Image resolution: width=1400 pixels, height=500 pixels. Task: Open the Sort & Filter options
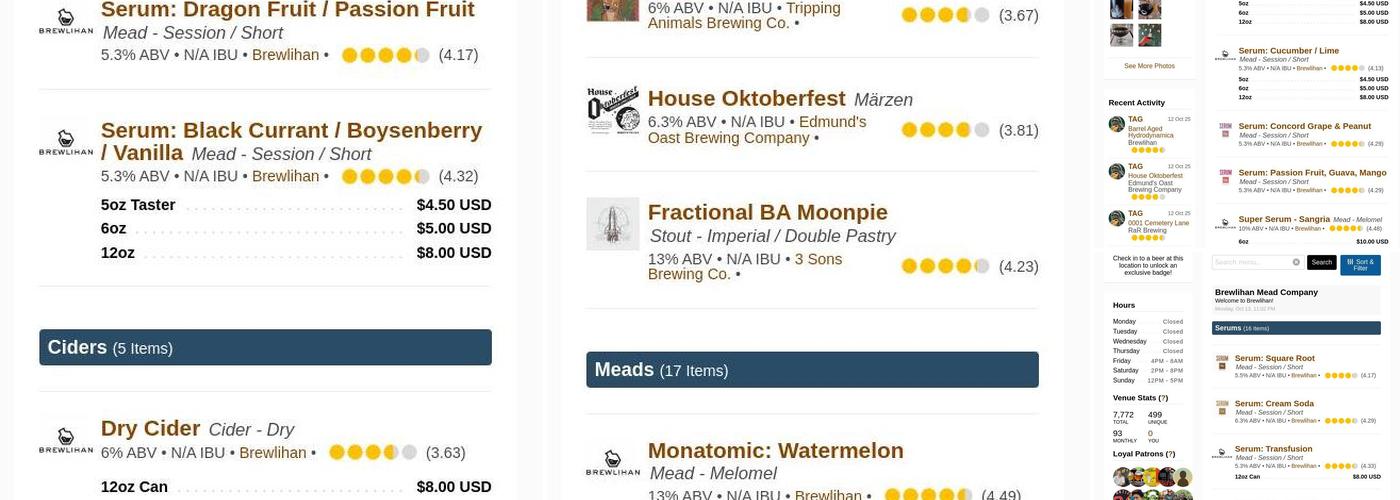pyautogui.click(x=1360, y=264)
